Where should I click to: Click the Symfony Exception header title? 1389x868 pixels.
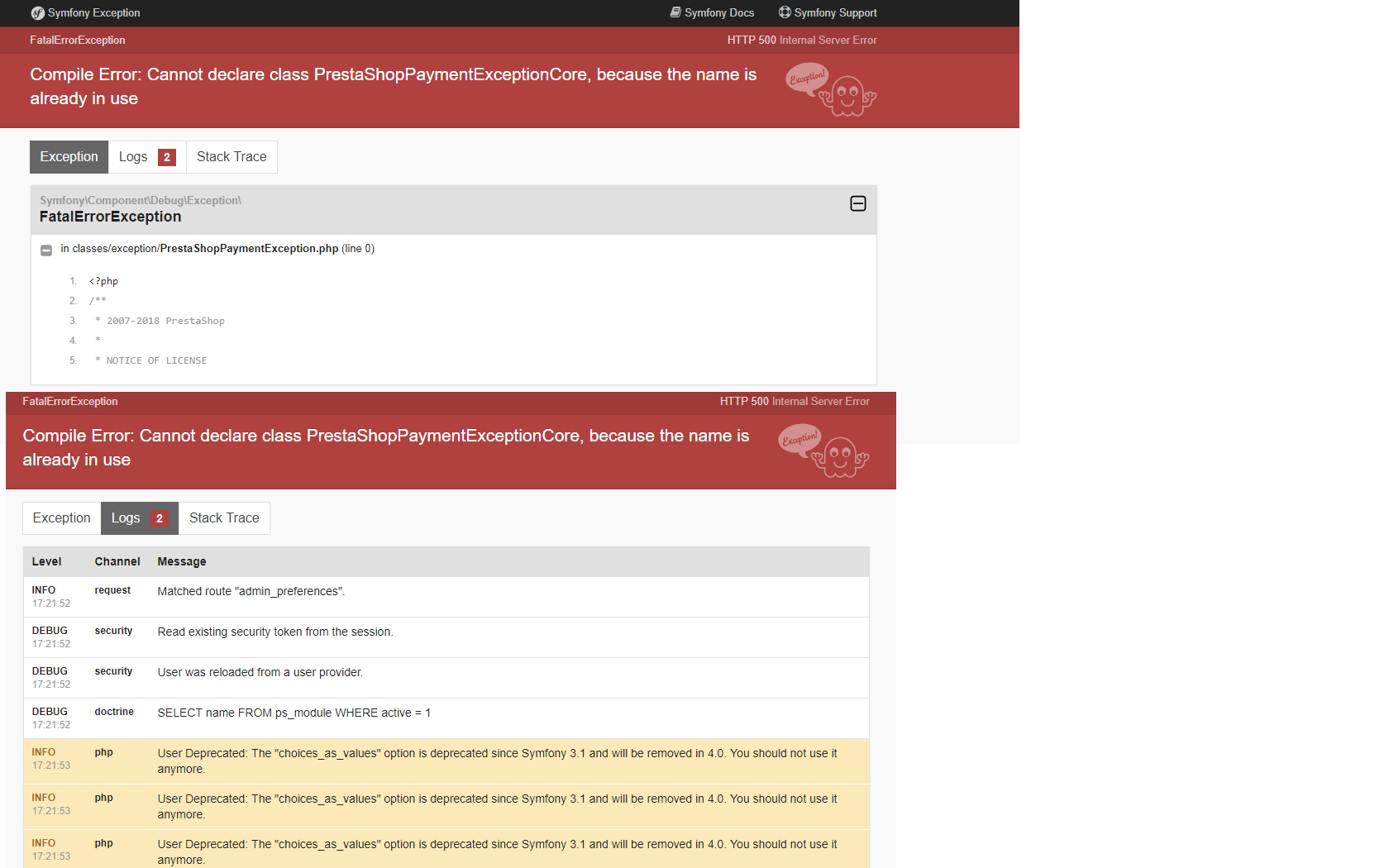pos(93,13)
